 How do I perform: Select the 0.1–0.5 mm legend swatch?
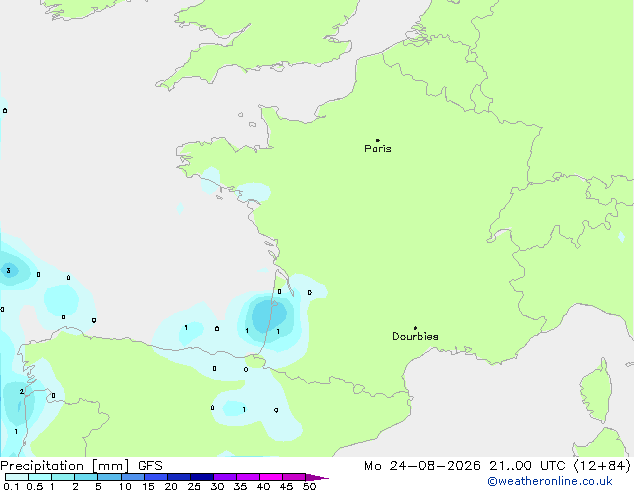click(17, 477)
